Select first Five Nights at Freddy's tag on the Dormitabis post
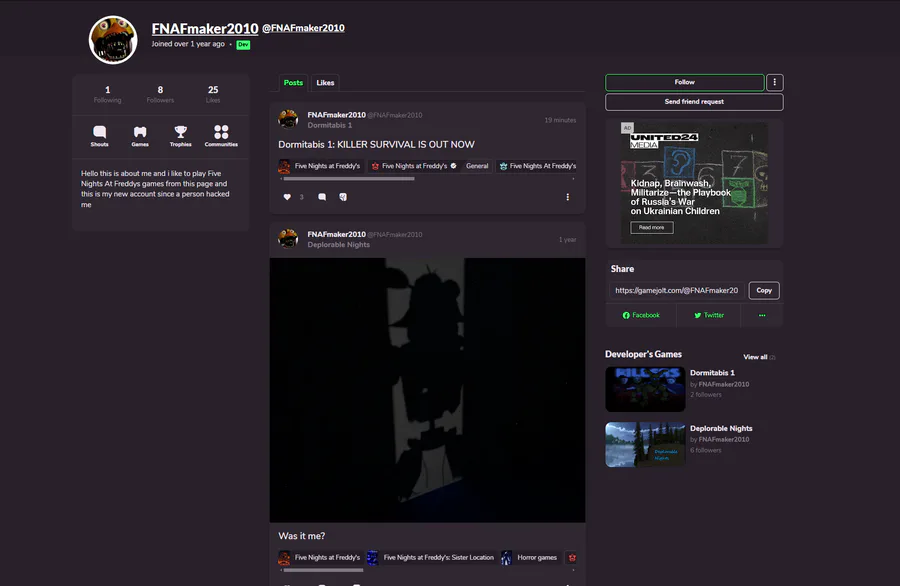The height and width of the screenshot is (586, 900). pyautogui.click(x=320, y=166)
